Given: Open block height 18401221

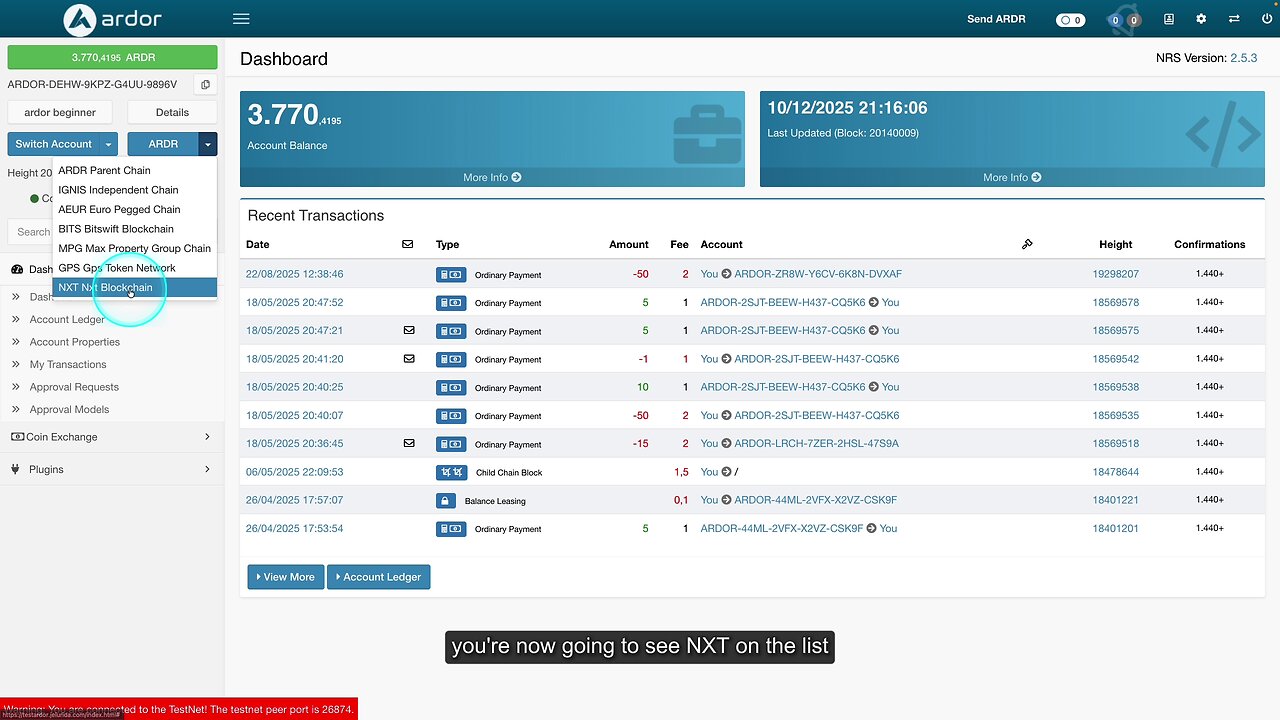Looking at the screenshot, I should click(1115, 500).
